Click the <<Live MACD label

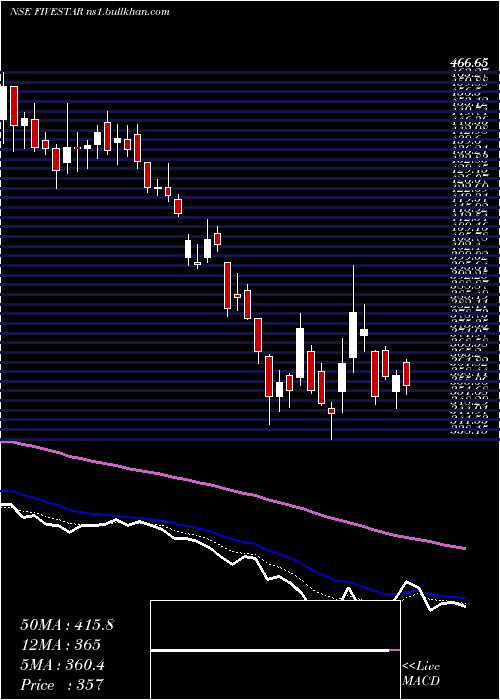421,674
